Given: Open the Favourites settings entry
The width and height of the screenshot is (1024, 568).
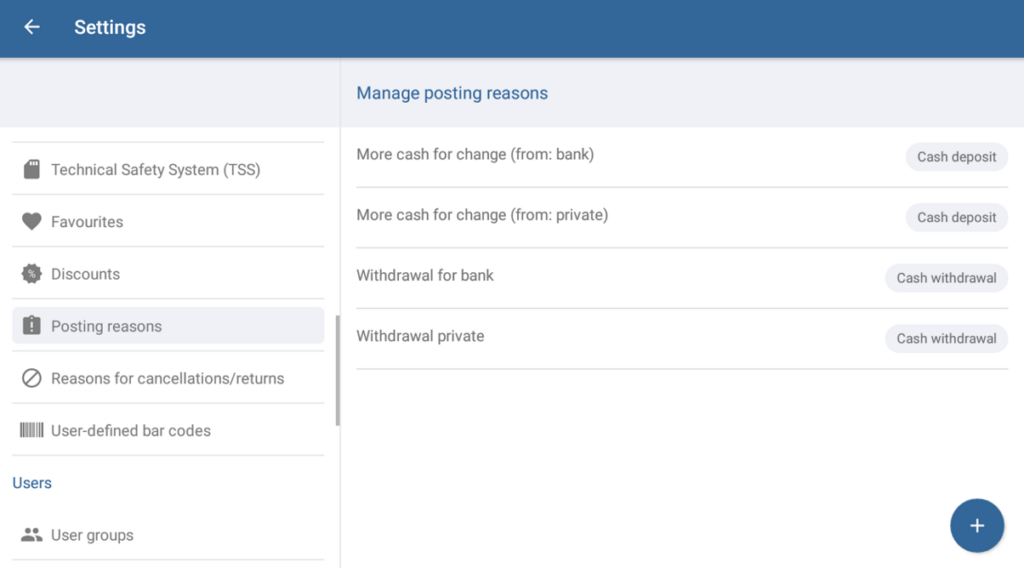Looking at the screenshot, I should (x=87, y=222).
